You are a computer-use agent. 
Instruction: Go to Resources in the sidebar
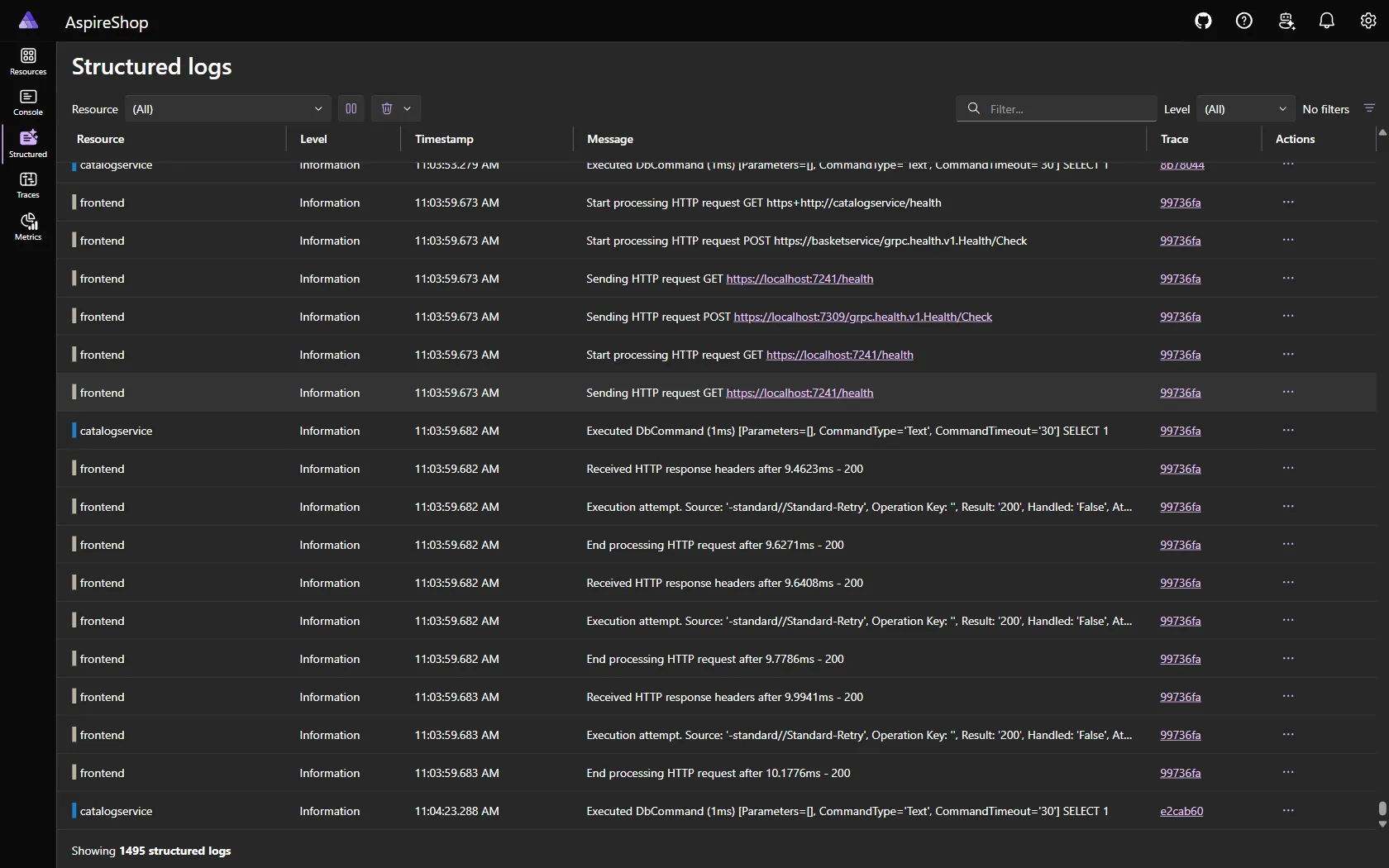[28, 62]
